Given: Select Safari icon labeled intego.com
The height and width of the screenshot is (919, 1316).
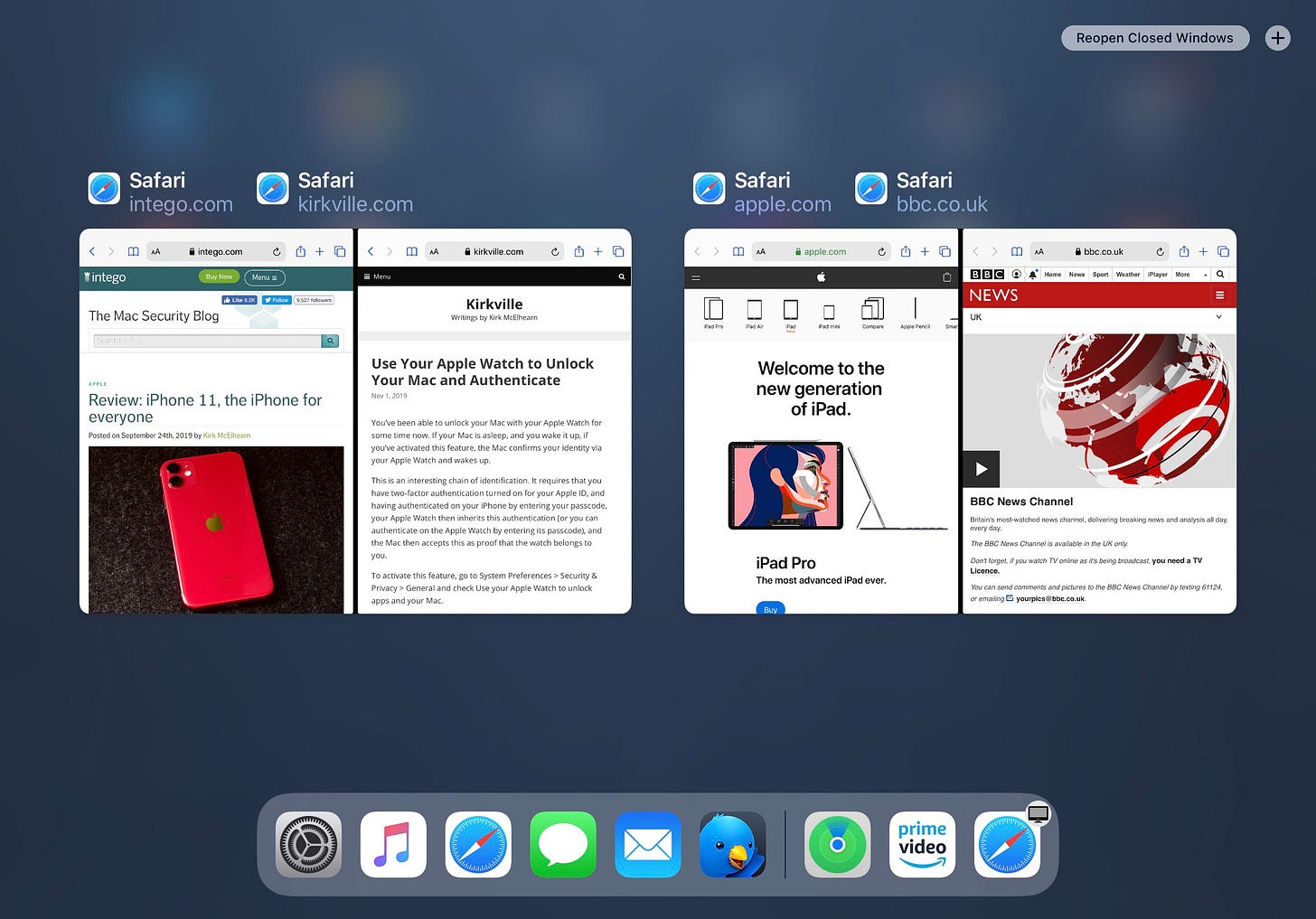Looking at the screenshot, I should pos(104,189).
